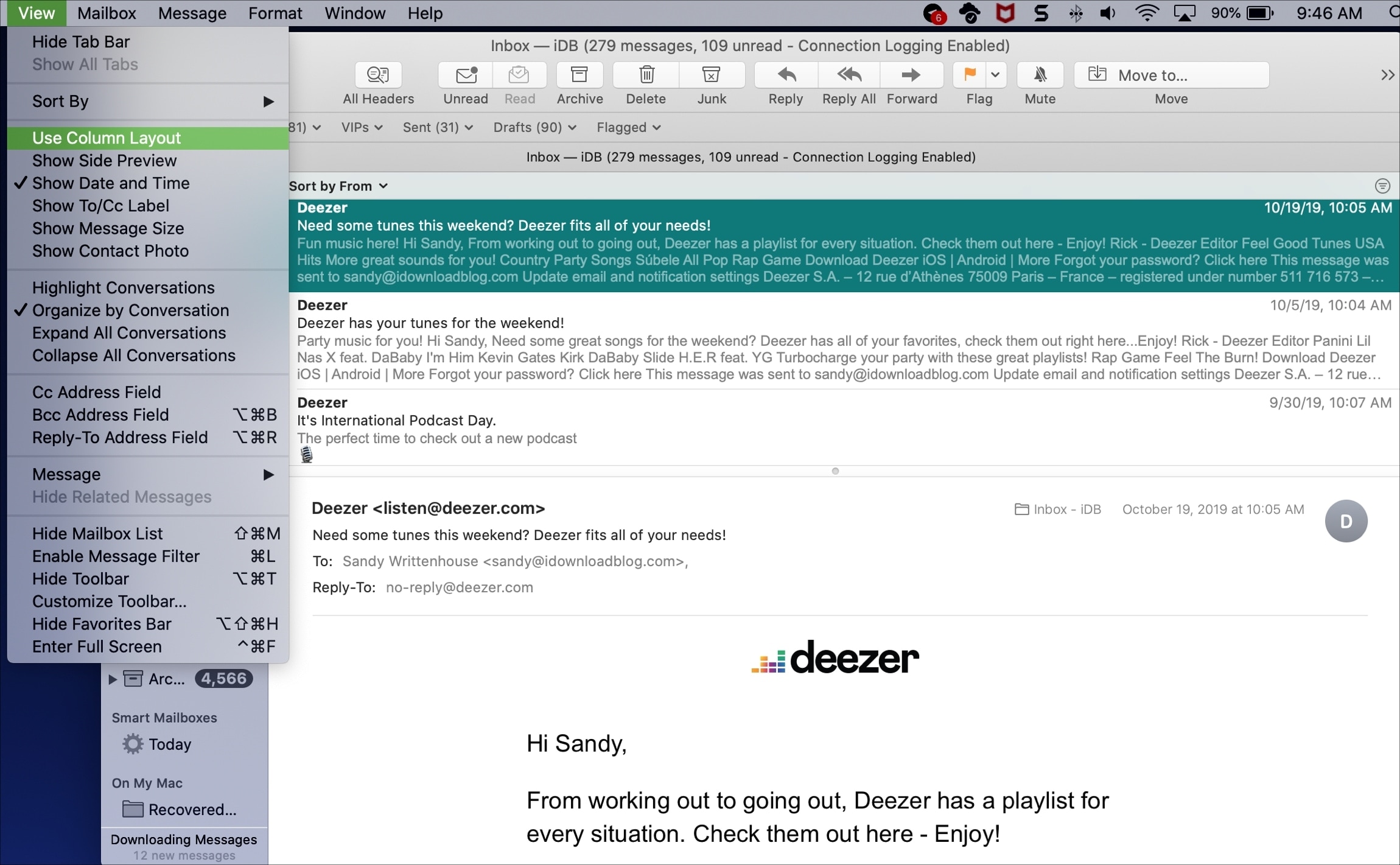
Task: Click the Today smart mailbox gear icon
Action: point(133,744)
